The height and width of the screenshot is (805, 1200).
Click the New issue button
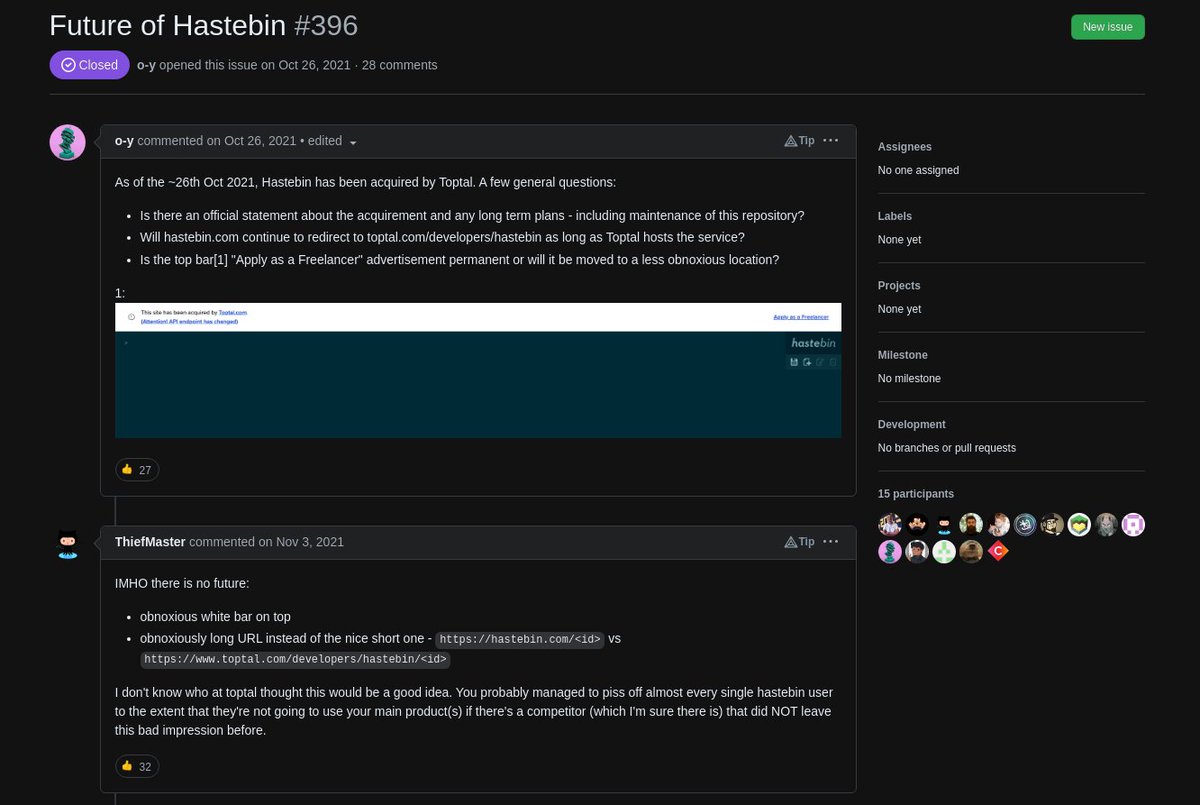coord(1107,27)
